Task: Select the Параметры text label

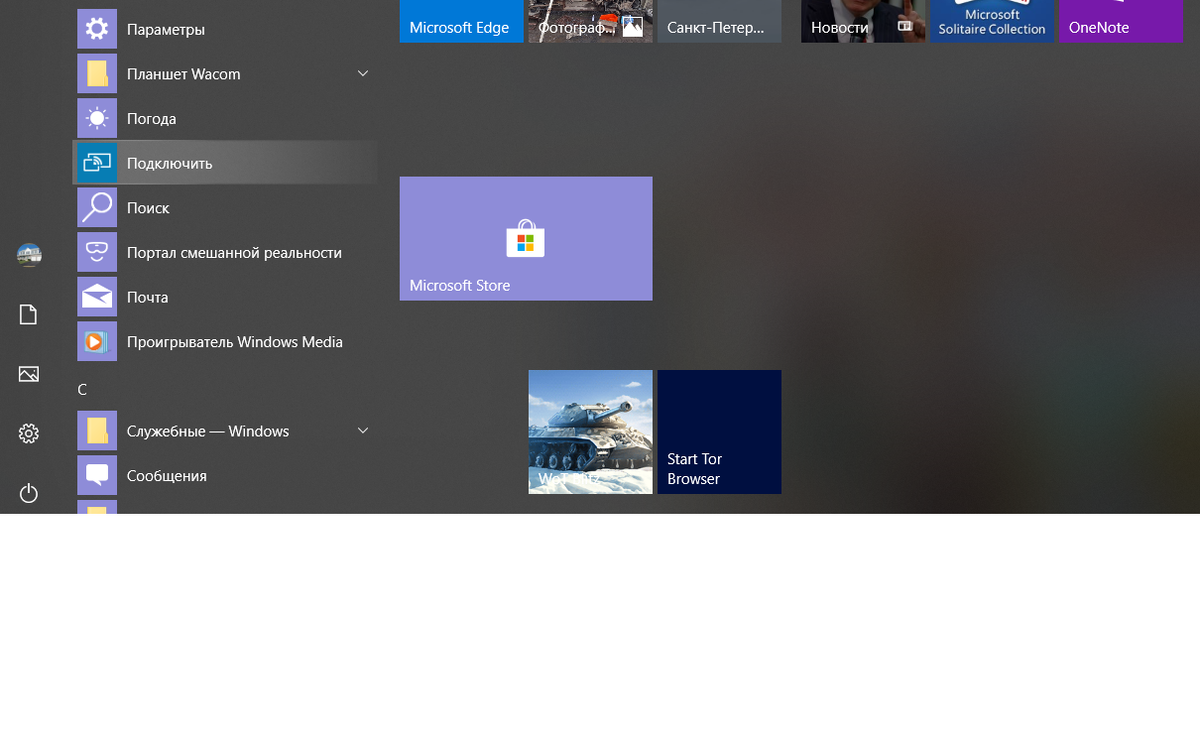Action: 166,30
